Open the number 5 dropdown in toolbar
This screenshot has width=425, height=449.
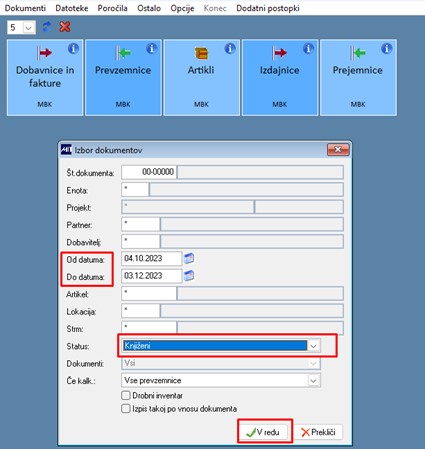[x=29, y=28]
